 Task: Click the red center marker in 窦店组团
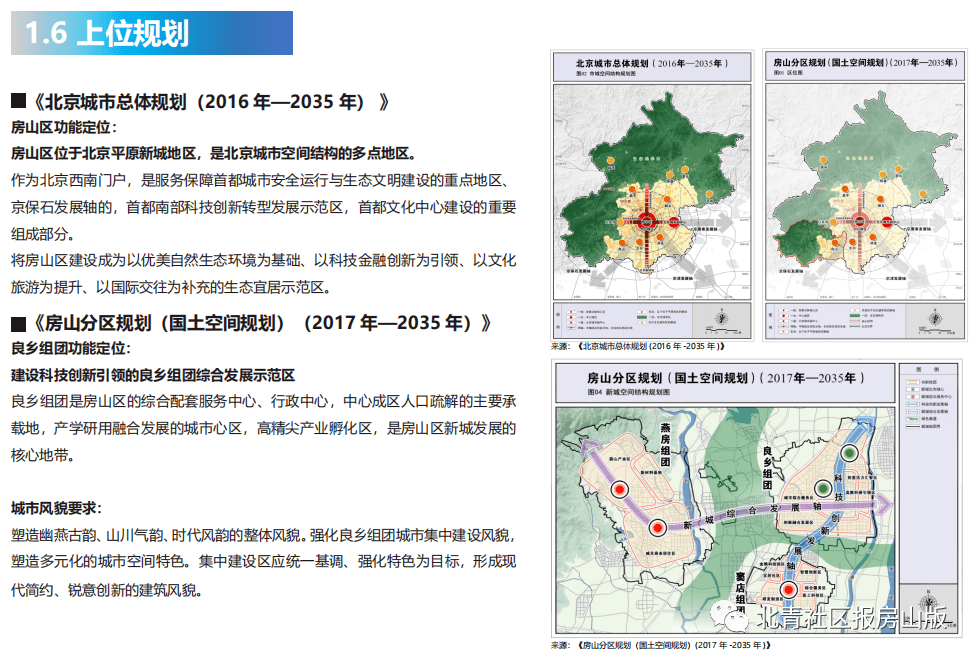click(x=789, y=589)
